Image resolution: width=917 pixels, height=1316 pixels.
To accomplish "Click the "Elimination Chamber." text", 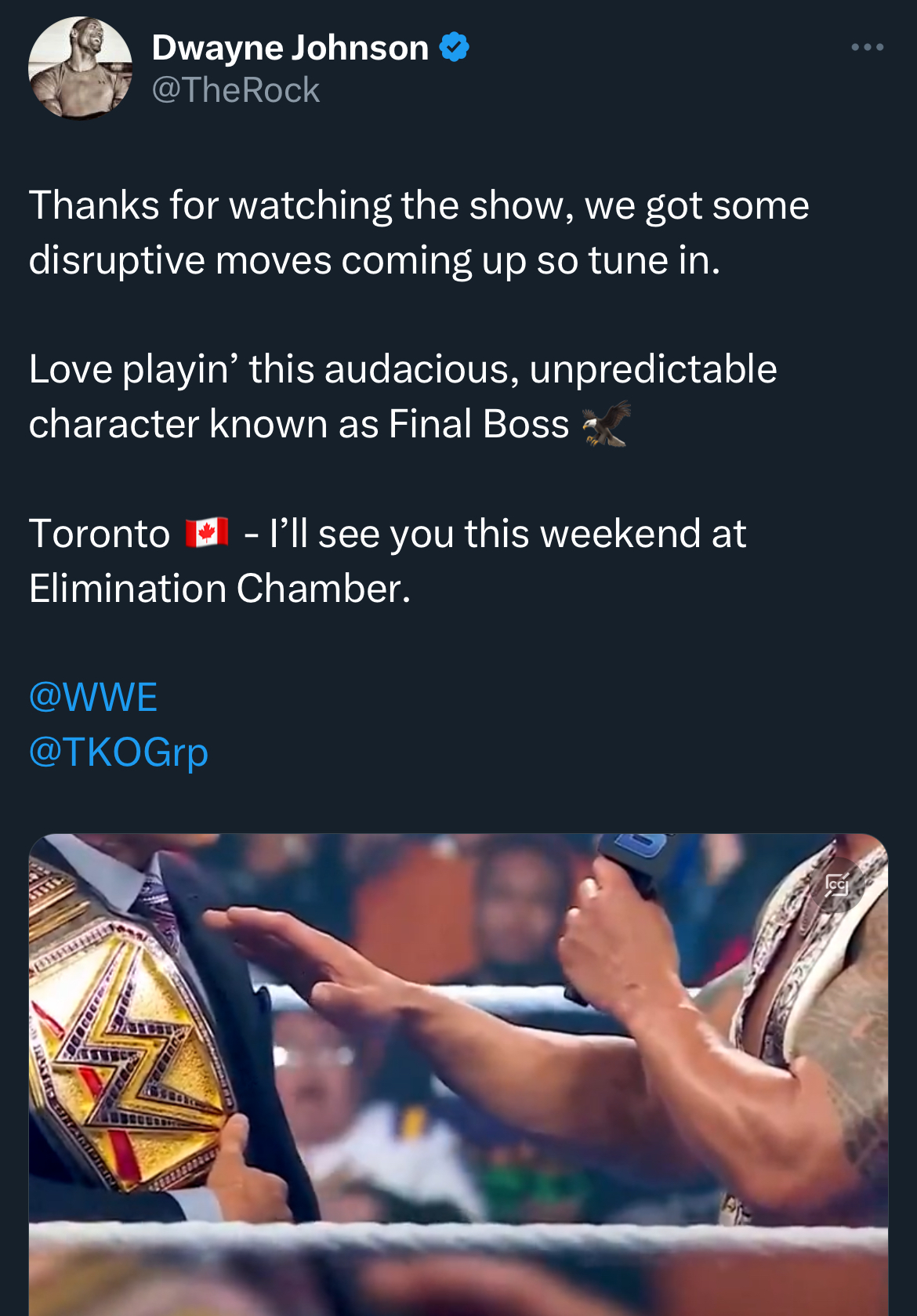I will tap(219, 589).
